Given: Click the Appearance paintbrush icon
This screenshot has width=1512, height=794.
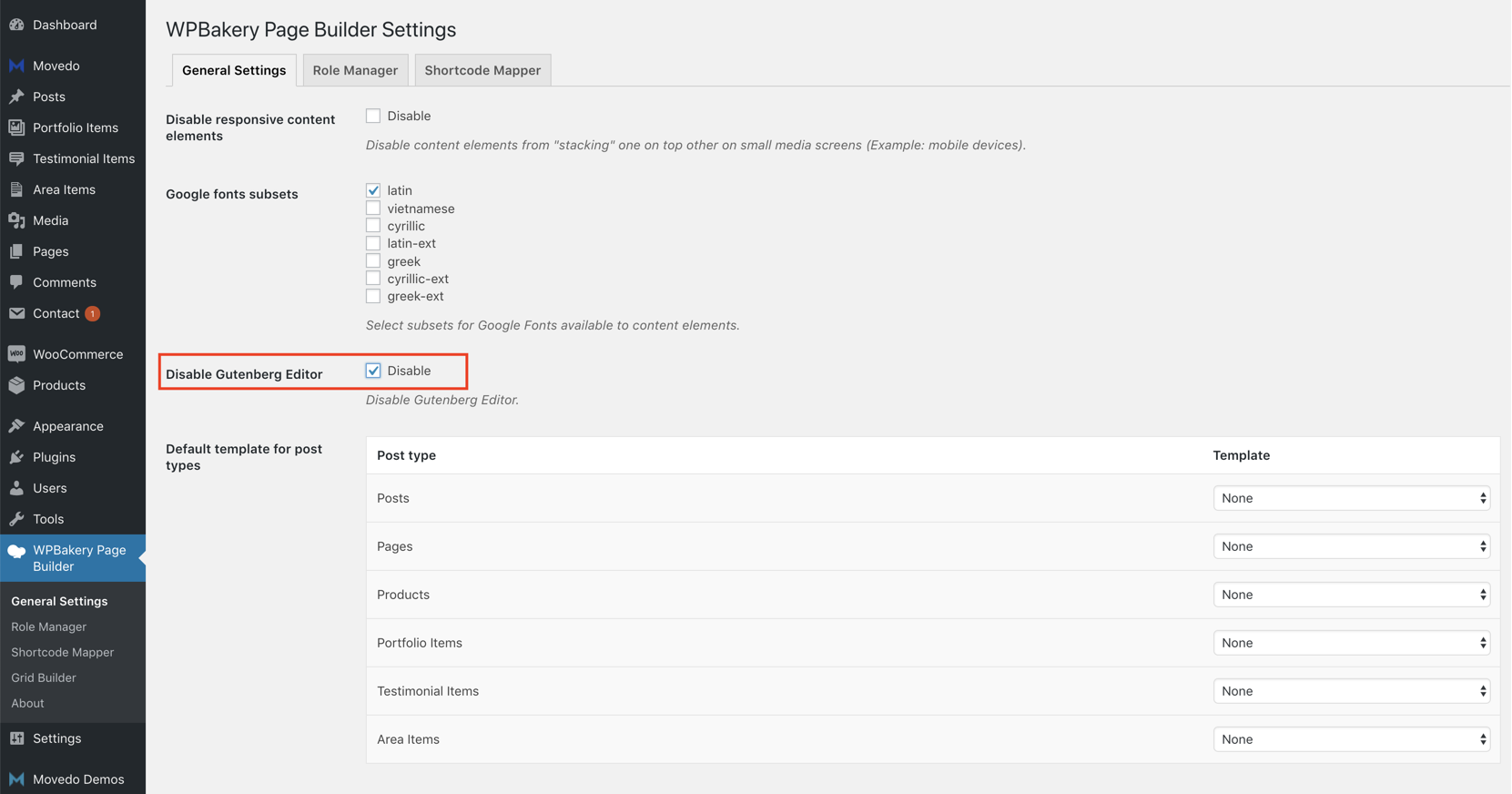Looking at the screenshot, I should [x=16, y=426].
